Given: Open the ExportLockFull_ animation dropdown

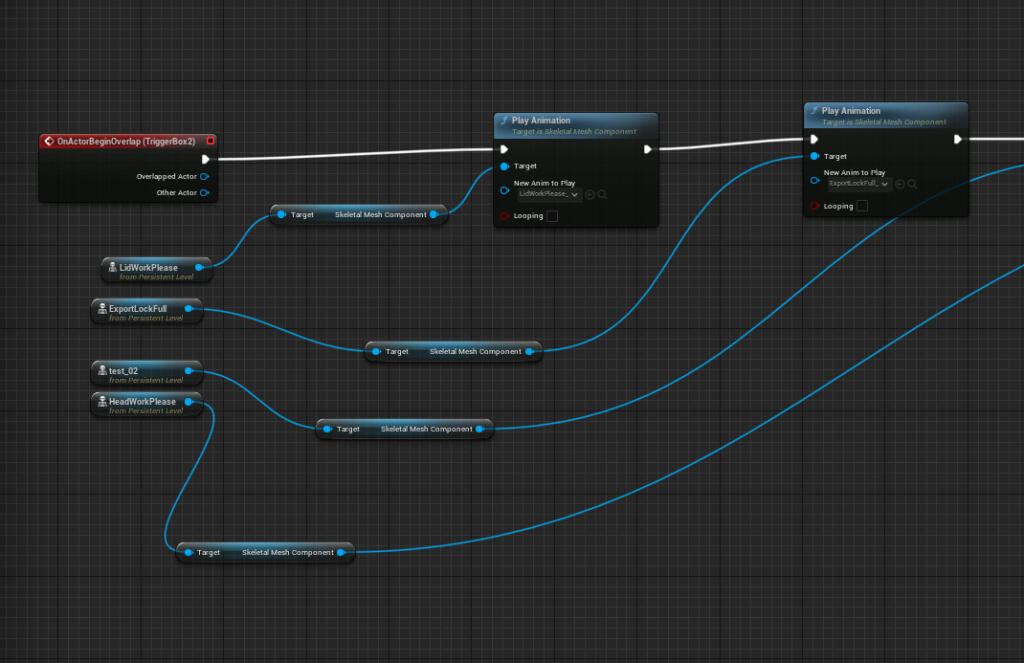Looking at the screenshot, I should [859, 184].
